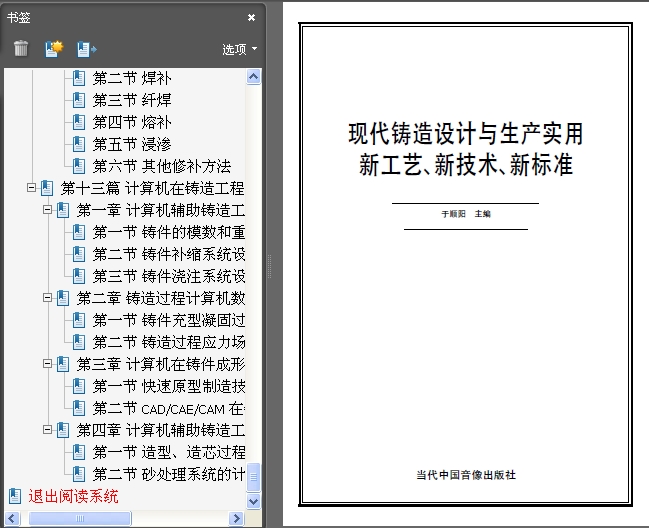Collapse the 第十三篇 计算机在铸造工程 node
The image size is (649, 528).
31,188
